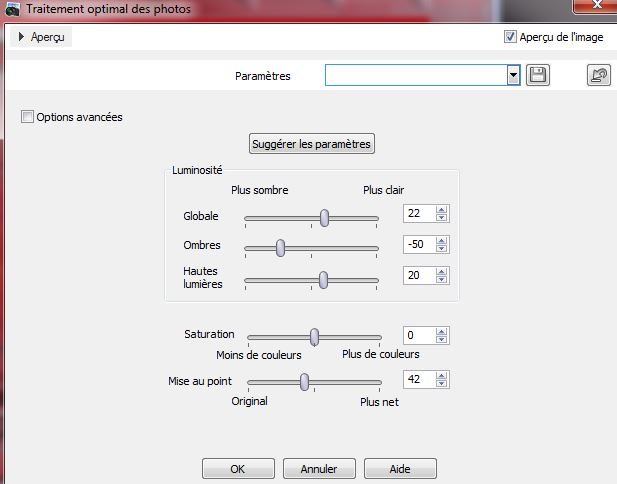Click the Hautes lumières value field showing 20
Image resolution: width=617 pixels, height=484 pixels.
(419, 275)
